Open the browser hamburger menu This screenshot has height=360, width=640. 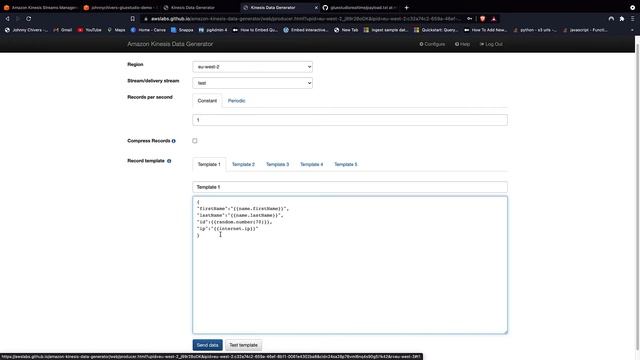[633, 19]
